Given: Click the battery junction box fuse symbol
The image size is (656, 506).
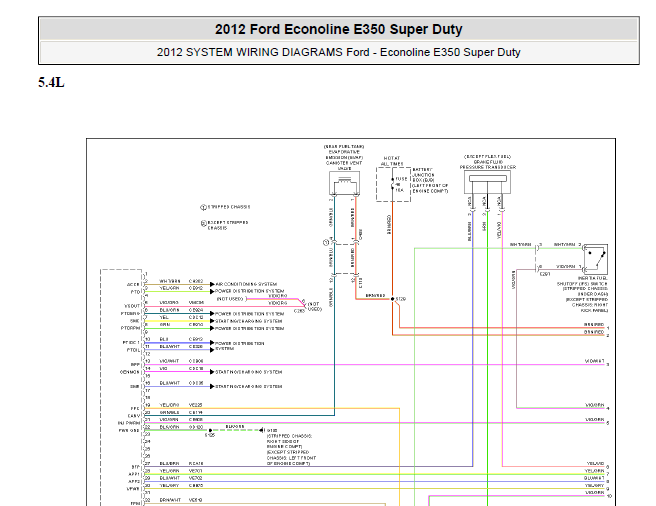Looking at the screenshot, I should pos(393,185).
